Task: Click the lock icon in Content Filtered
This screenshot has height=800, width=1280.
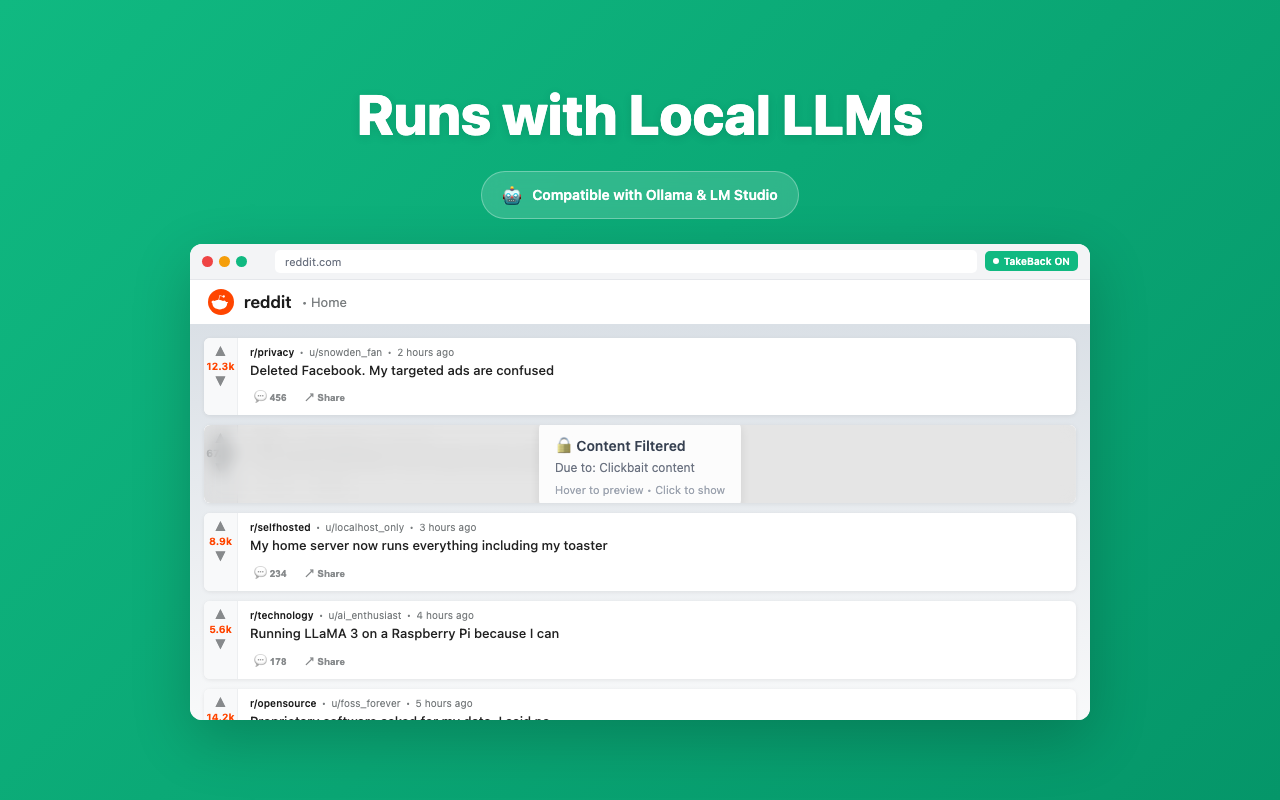Action: click(564, 446)
